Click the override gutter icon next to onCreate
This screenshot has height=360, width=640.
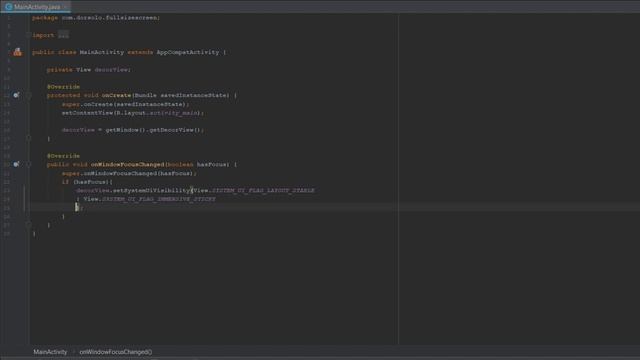click(x=16, y=95)
